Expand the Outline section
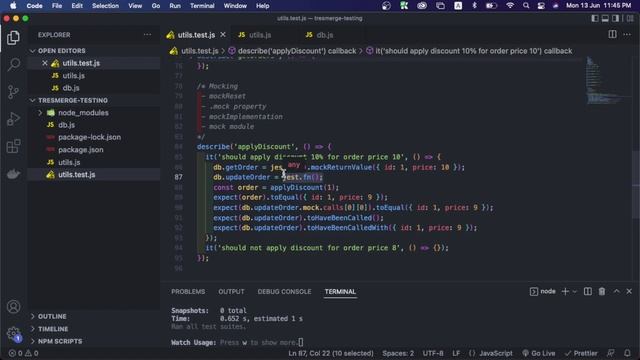640x360 pixels. pyautogui.click(x=52, y=316)
